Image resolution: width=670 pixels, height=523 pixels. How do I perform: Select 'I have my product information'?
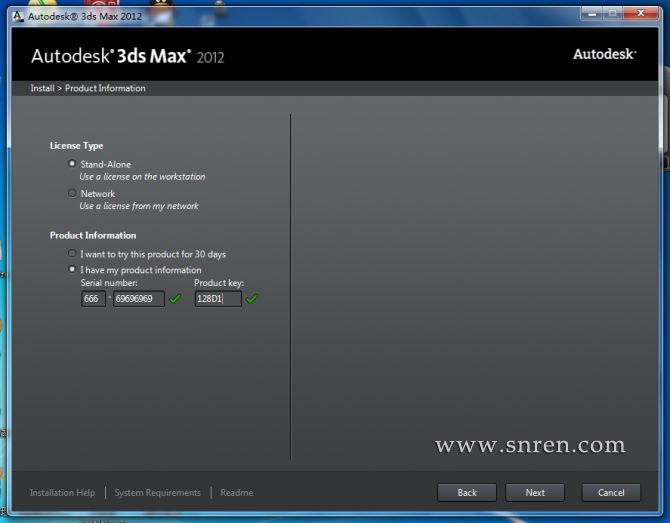pos(72,269)
